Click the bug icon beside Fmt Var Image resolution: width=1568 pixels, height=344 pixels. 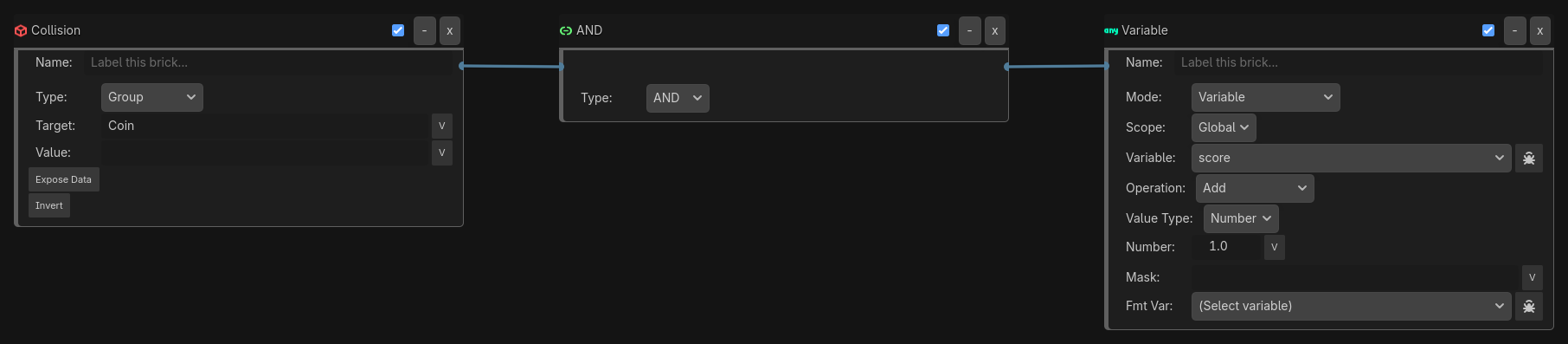tap(1529, 307)
